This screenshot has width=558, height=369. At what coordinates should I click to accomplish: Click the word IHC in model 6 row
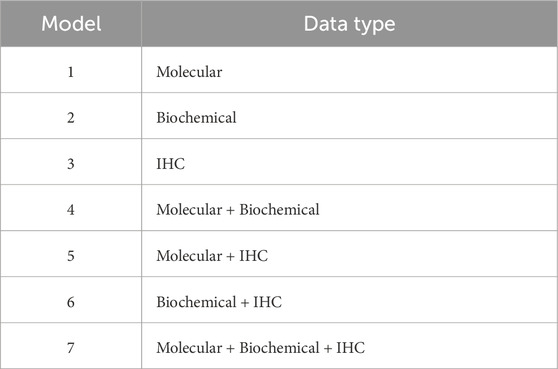coord(268,302)
